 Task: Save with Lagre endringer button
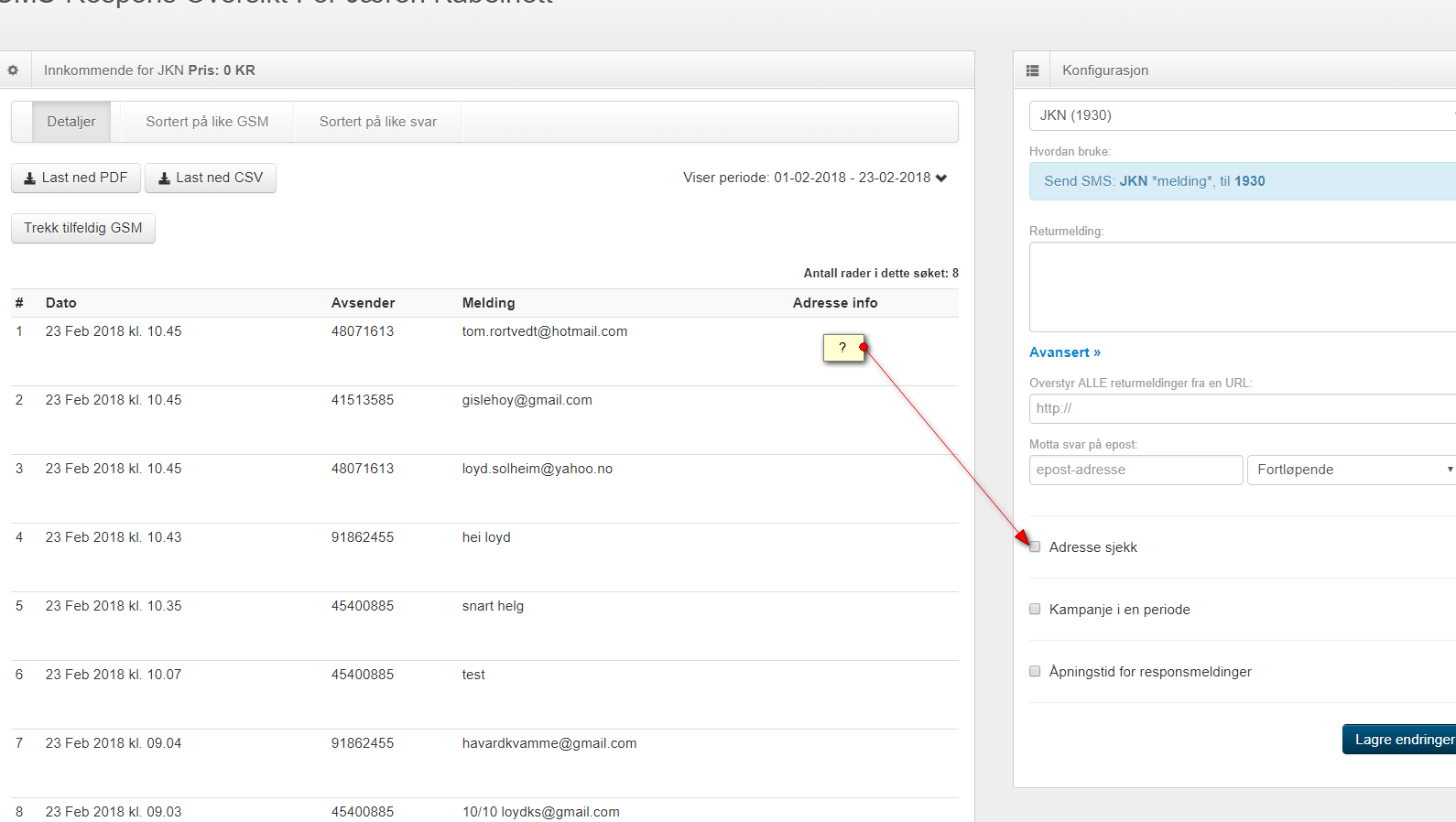pyautogui.click(x=1401, y=740)
